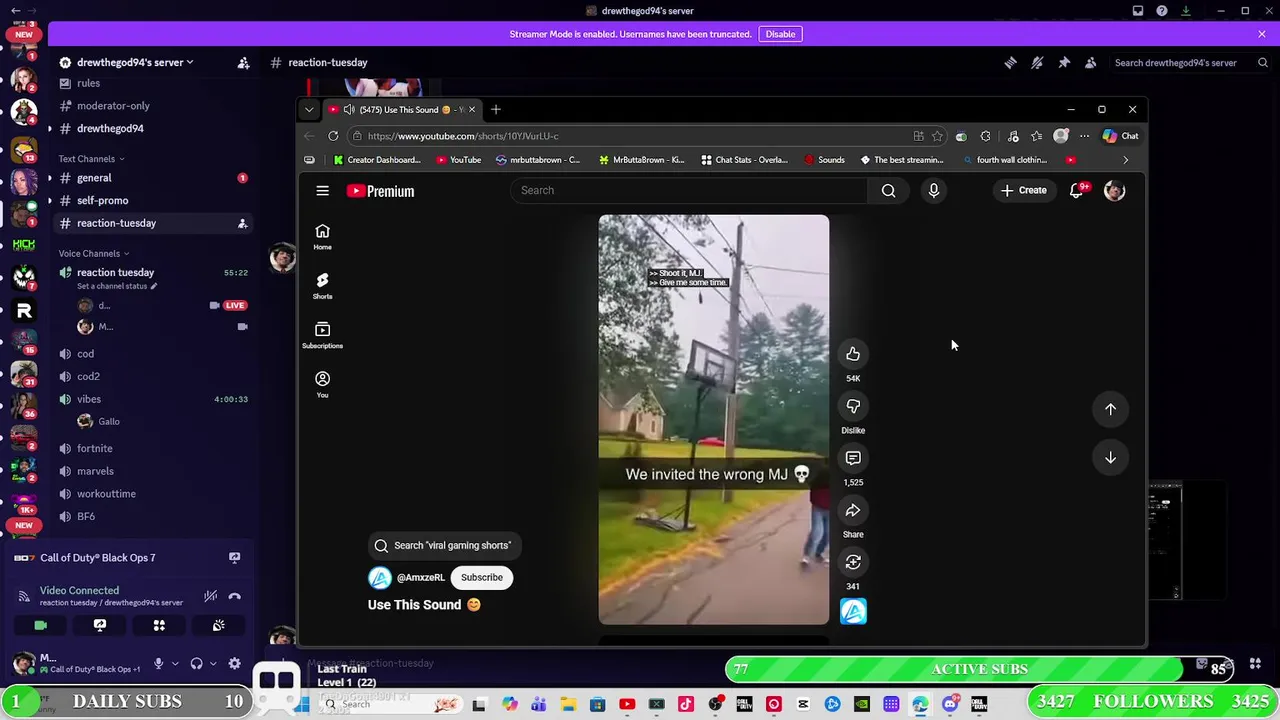Screen dimensions: 1280x720
Task: Start voice search with the microphone icon
Action: pyautogui.click(x=933, y=190)
